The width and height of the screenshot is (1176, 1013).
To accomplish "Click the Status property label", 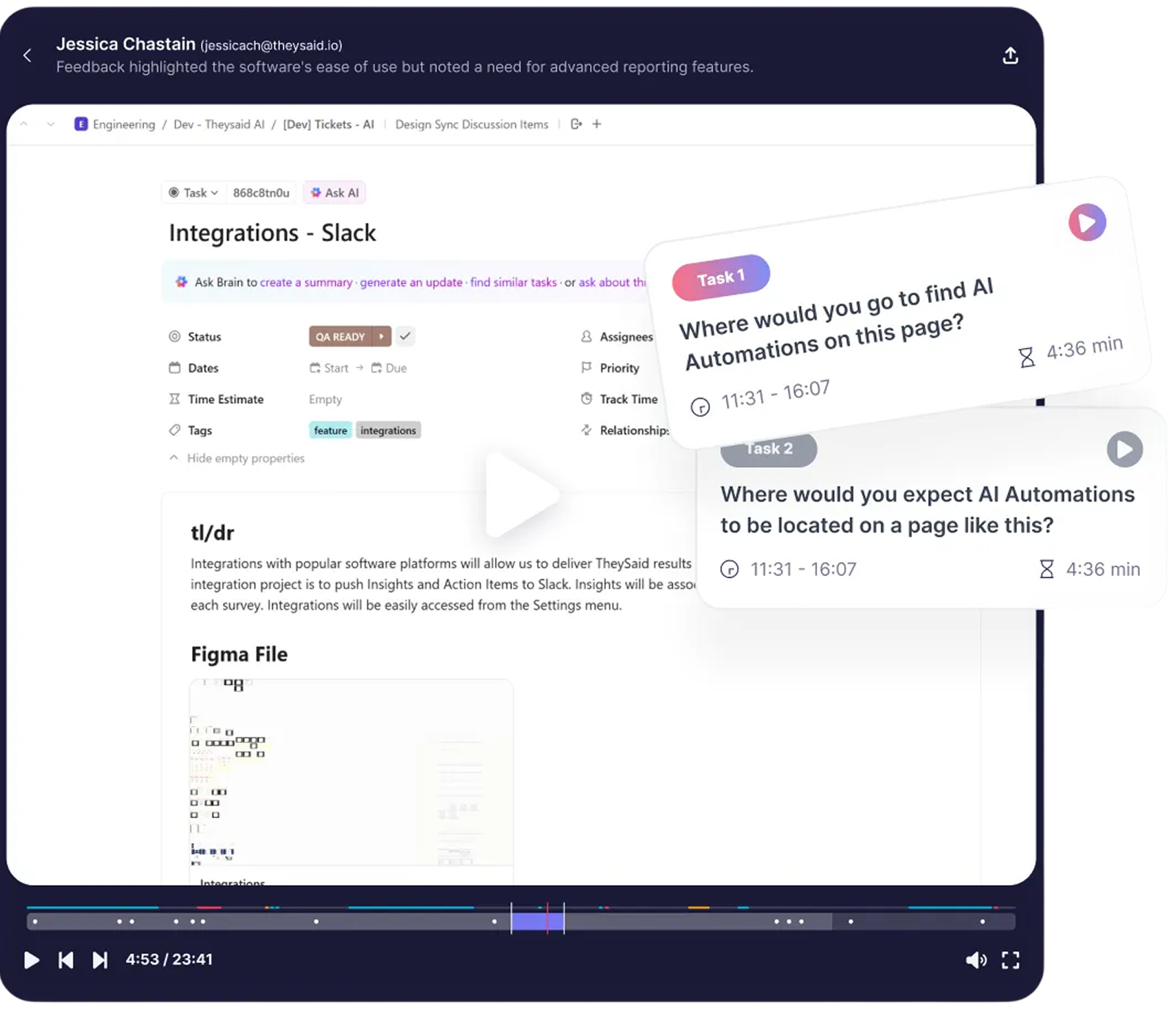I will pyautogui.click(x=204, y=337).
